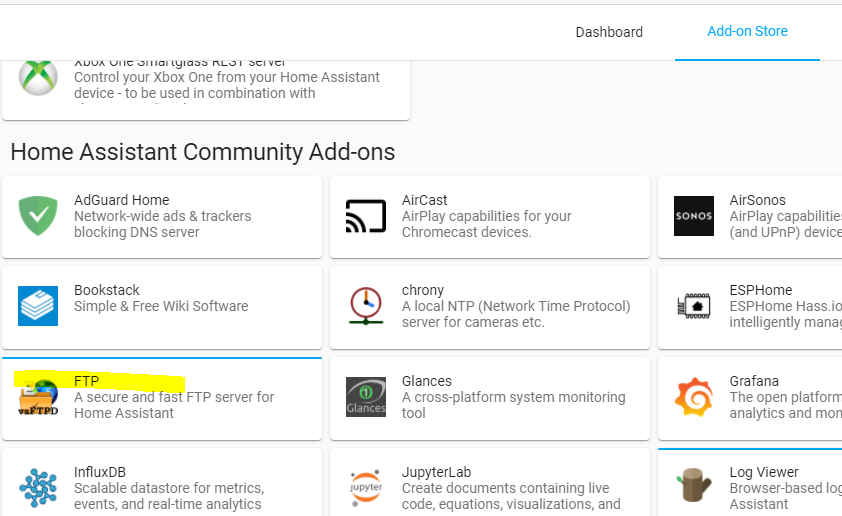
Task: Click the vsFTPD folder icon
Action: click(x=38, y=398)
